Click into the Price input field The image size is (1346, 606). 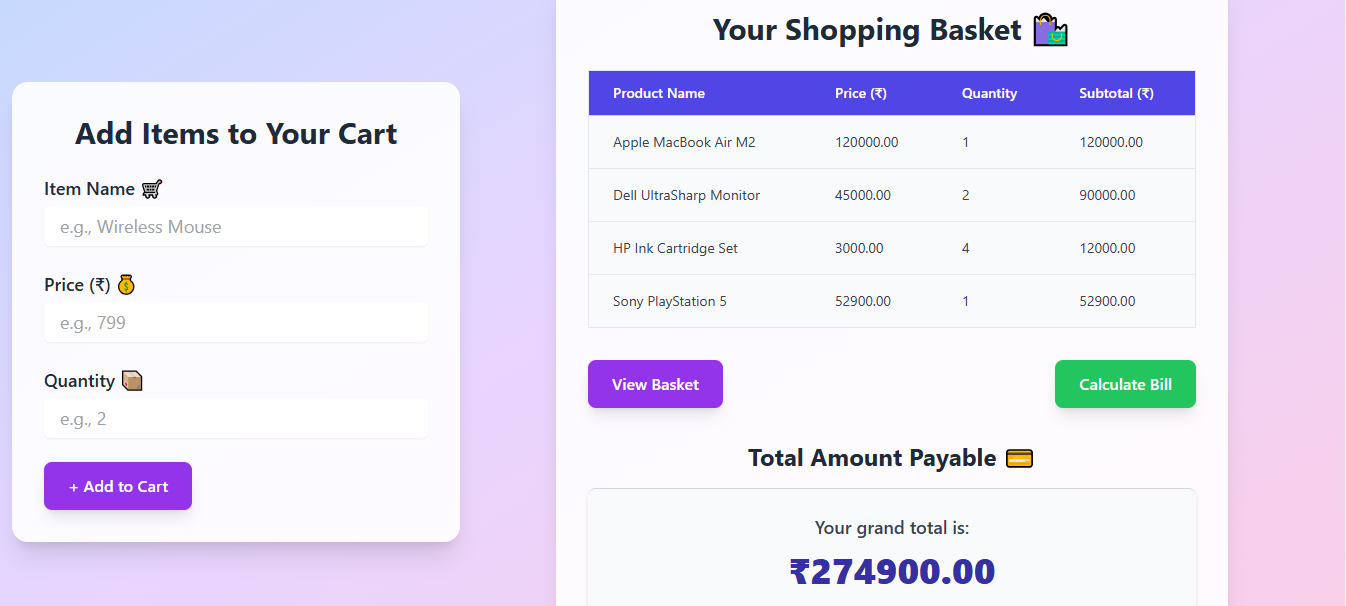236,323
